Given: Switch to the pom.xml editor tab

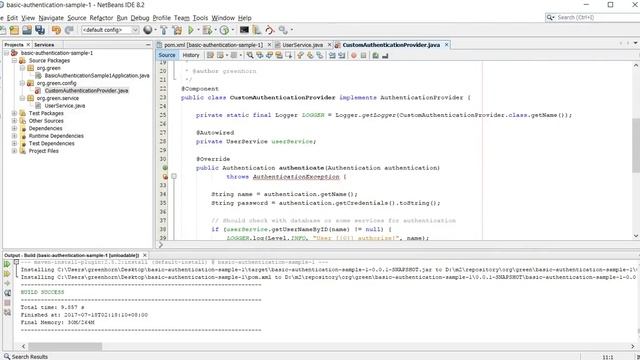Looking at the screenshot, I should point(213,45).
